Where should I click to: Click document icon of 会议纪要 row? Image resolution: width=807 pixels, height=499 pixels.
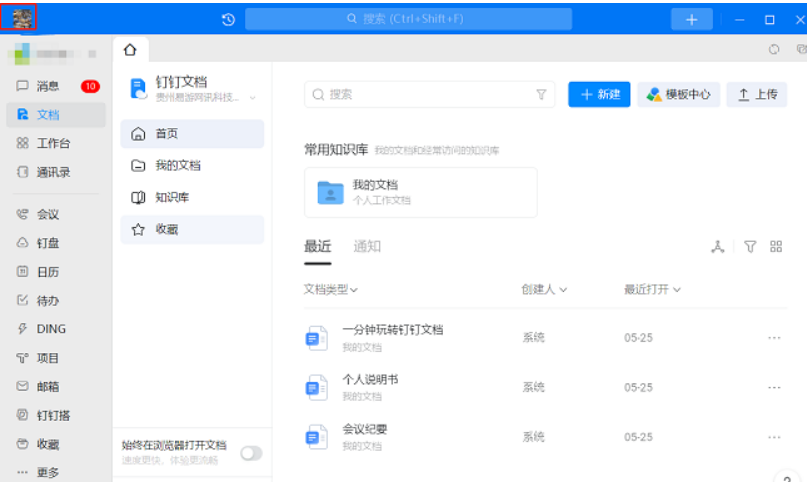317,437
